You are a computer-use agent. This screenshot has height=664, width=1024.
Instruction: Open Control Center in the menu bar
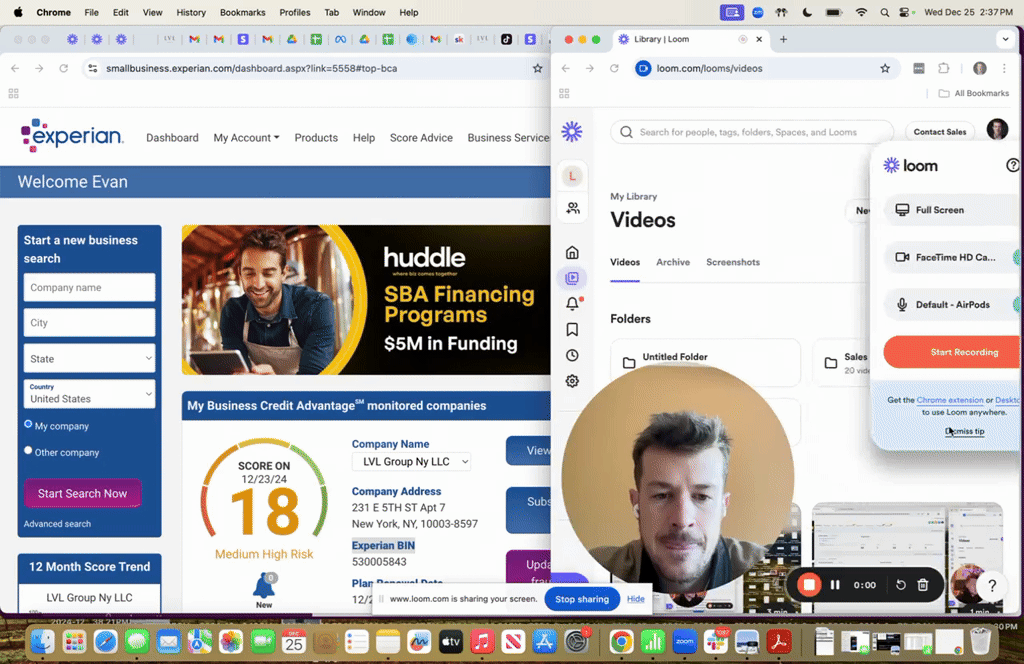click(904, 12)
